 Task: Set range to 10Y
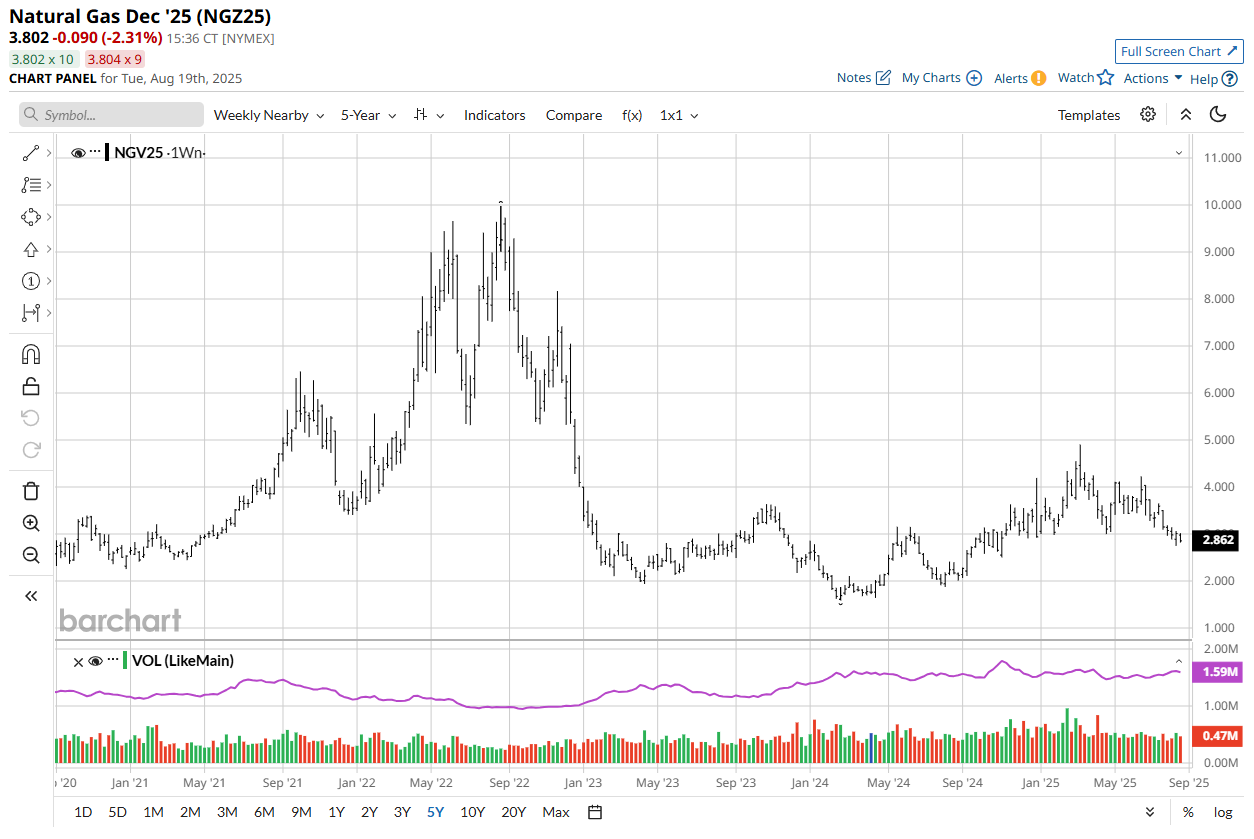(x=472, y=812)
